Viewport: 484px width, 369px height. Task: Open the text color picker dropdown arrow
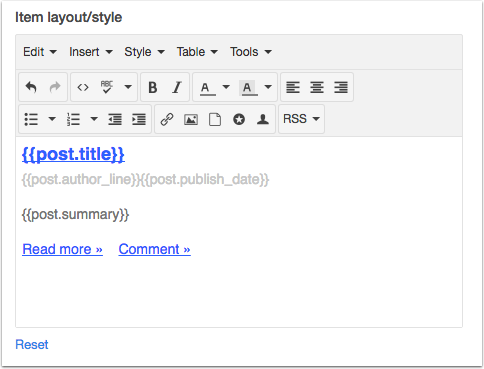(226, 87)
